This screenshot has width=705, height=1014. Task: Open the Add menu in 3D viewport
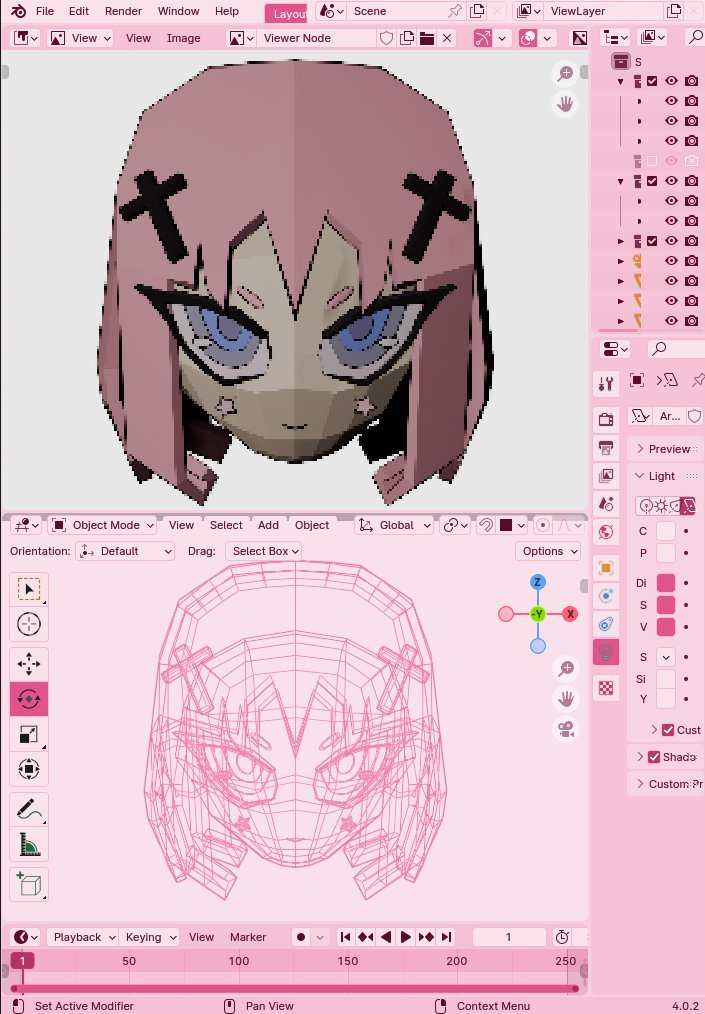point(268,525)
